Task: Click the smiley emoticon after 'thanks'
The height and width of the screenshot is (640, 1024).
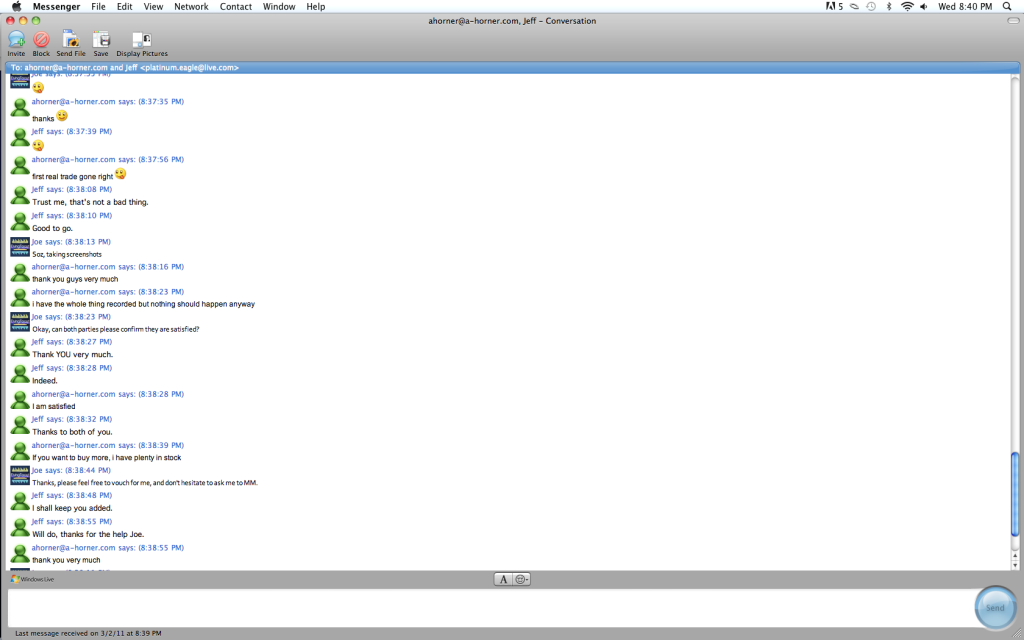Action: [x=62, y=116]
